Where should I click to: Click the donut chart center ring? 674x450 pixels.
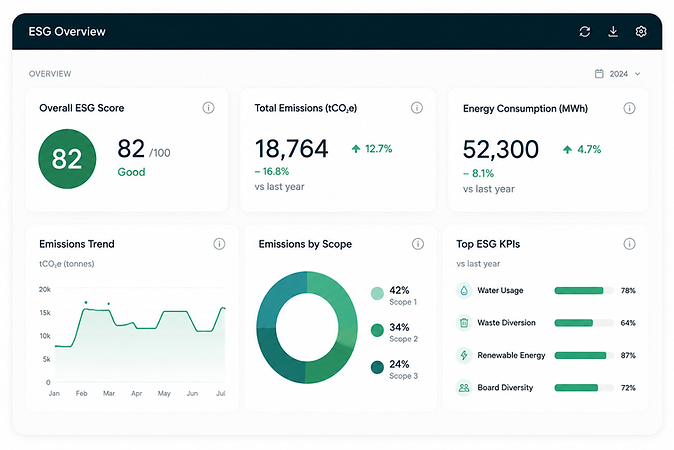307,328
